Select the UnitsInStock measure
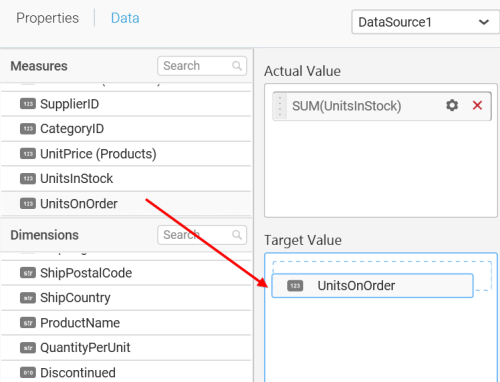Screen dimensions: 500x382 (x=126, y=179)
